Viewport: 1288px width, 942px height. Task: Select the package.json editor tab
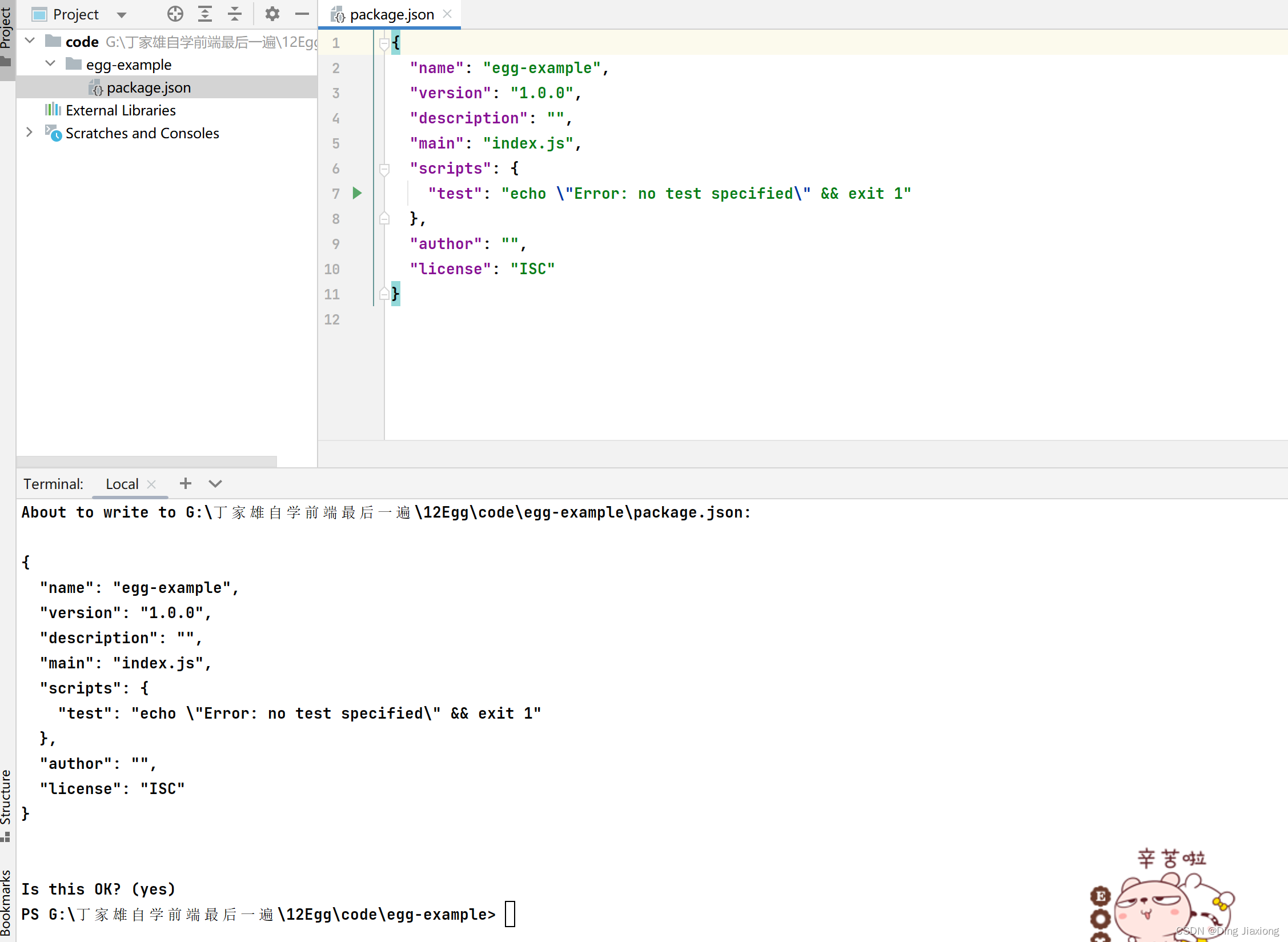391,14
